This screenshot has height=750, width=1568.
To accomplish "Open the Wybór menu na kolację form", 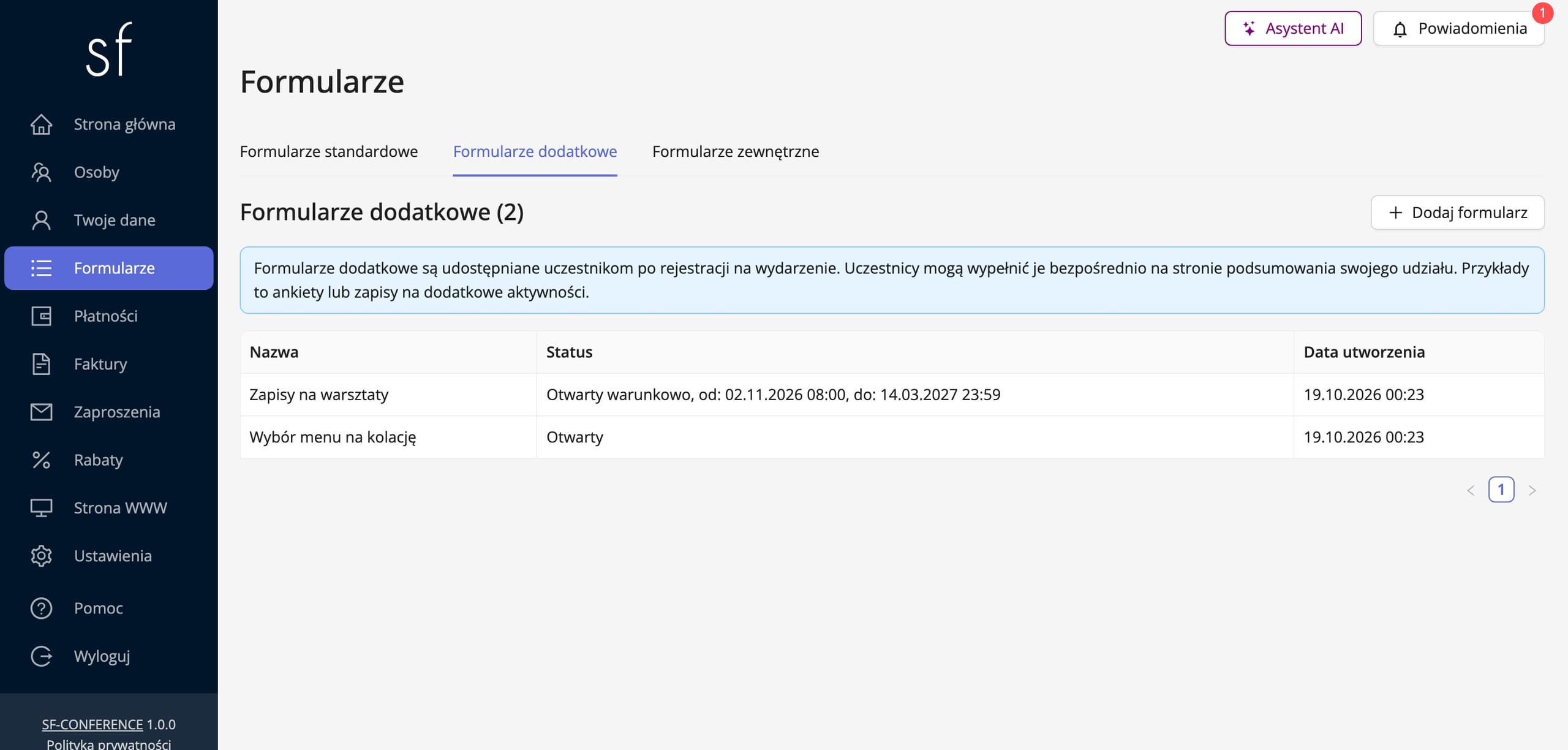I will pyautogui.click(x=333, y=438).
